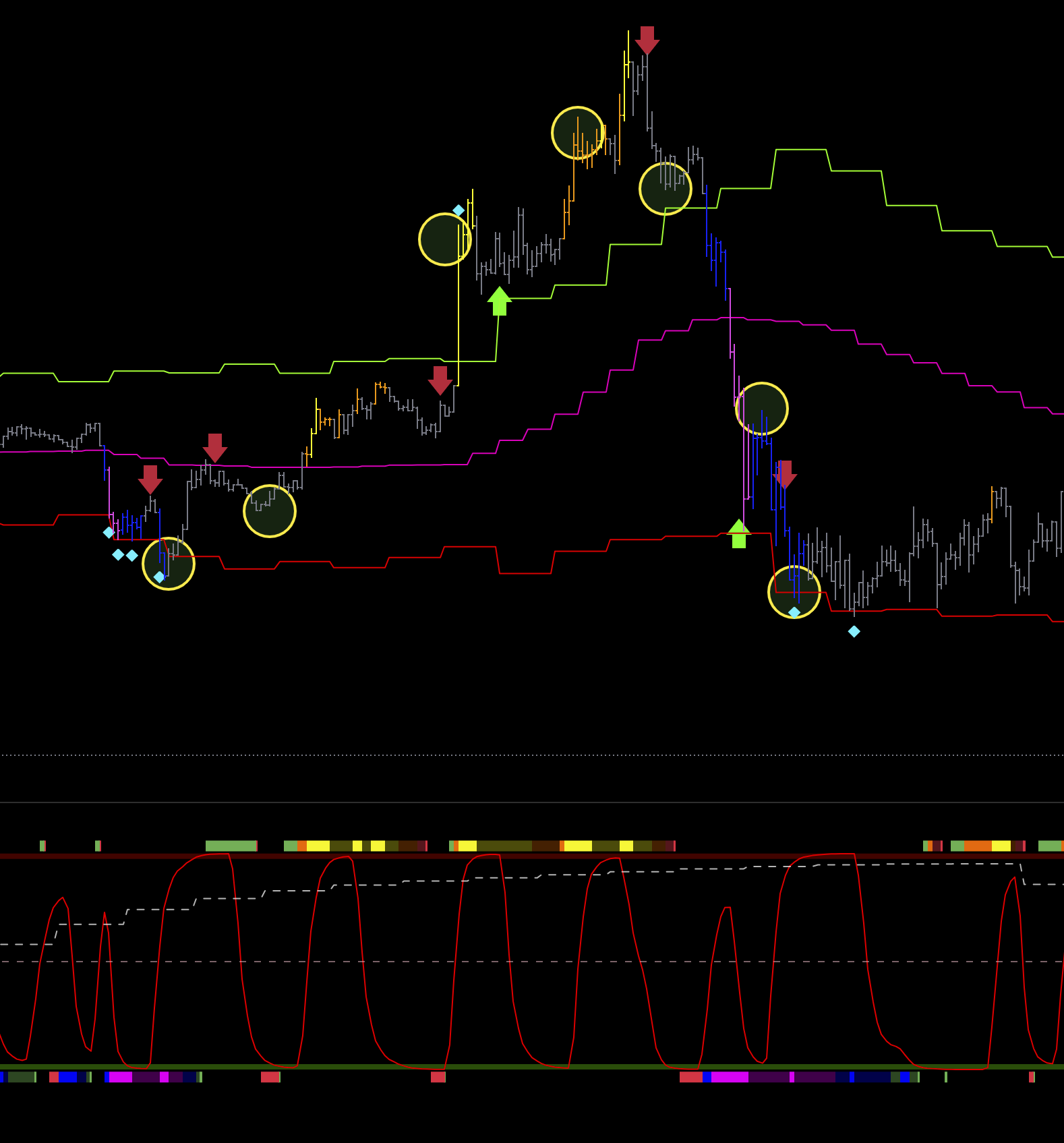Select the rightmost red down arrow sell signal
The width and height of the screenshot is (1064, 1143).
(785, 474)
